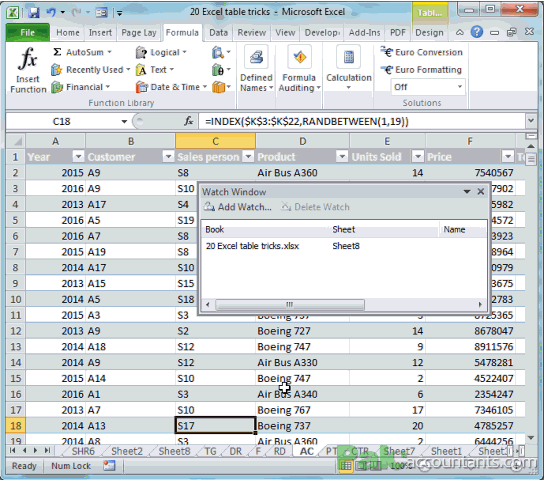Screen dimensions: 544x480
Task: Open the Product column filter dropdown
Action: (x=342, y=157)
